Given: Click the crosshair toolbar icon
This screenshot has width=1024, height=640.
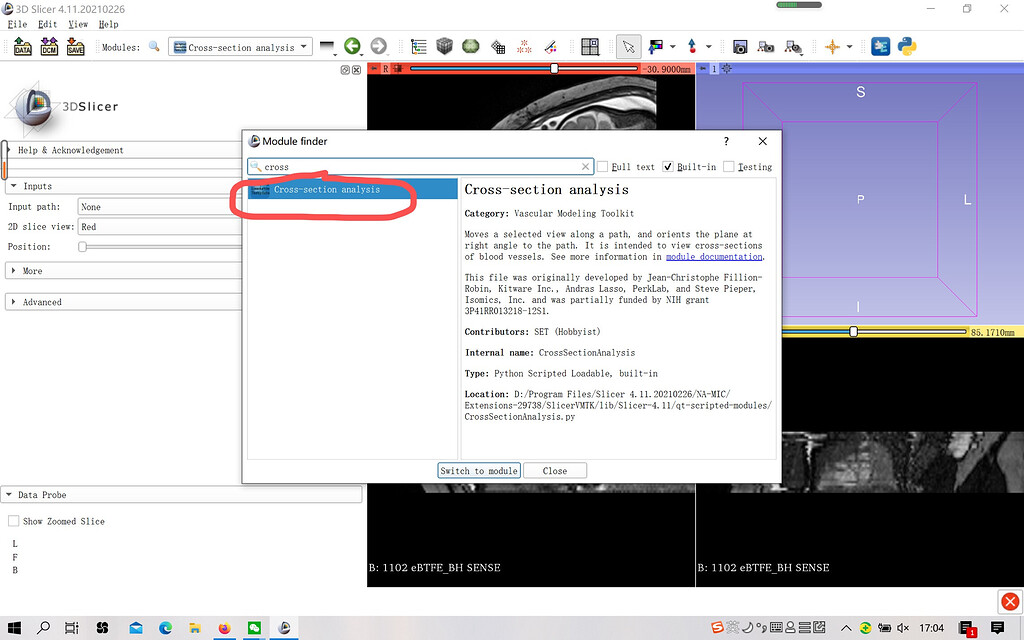Looking at the screenshot, I should click(x=832, y=47).
